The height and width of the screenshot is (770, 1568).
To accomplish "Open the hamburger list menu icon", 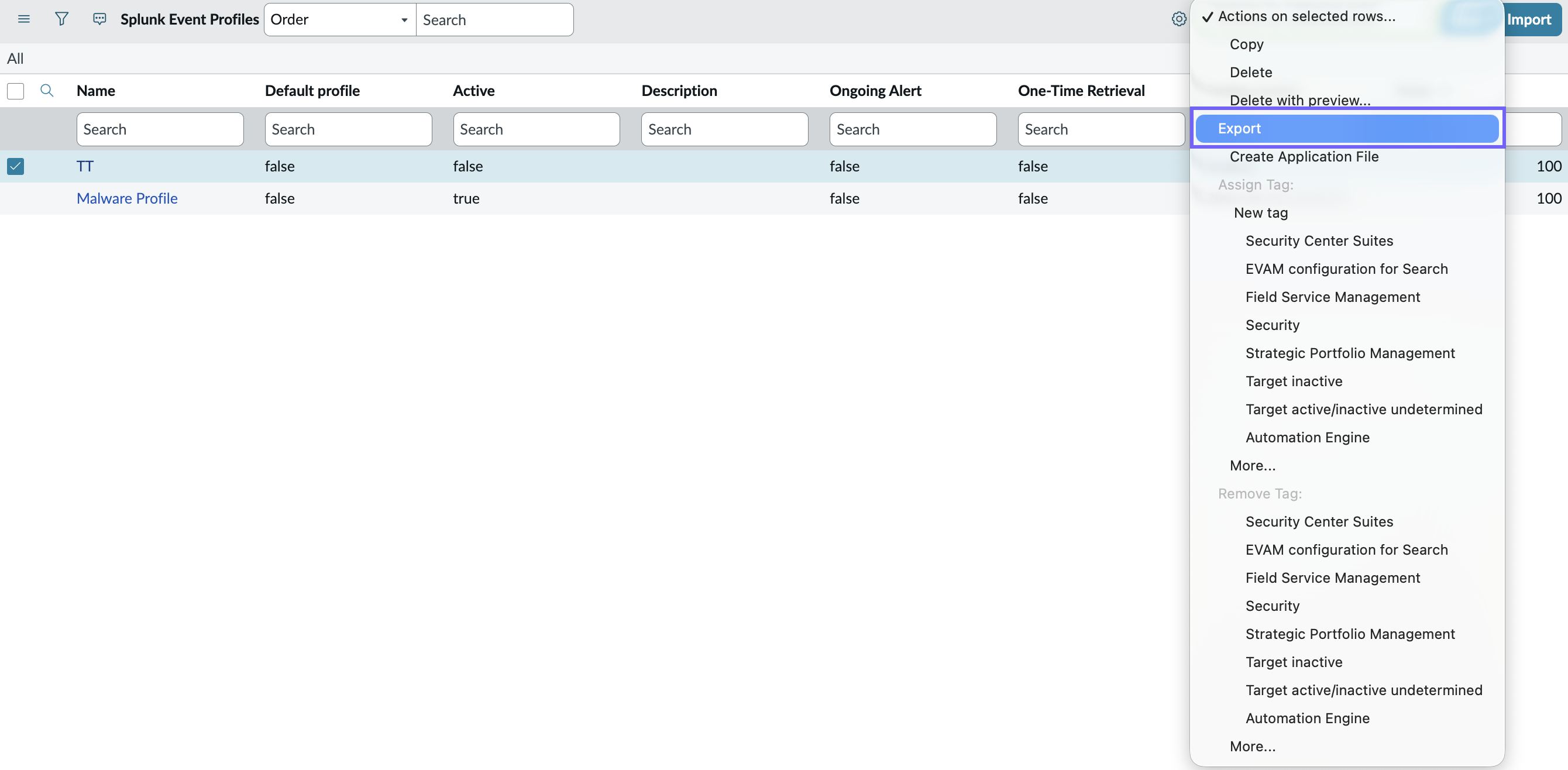I will (x=24, y=19).
